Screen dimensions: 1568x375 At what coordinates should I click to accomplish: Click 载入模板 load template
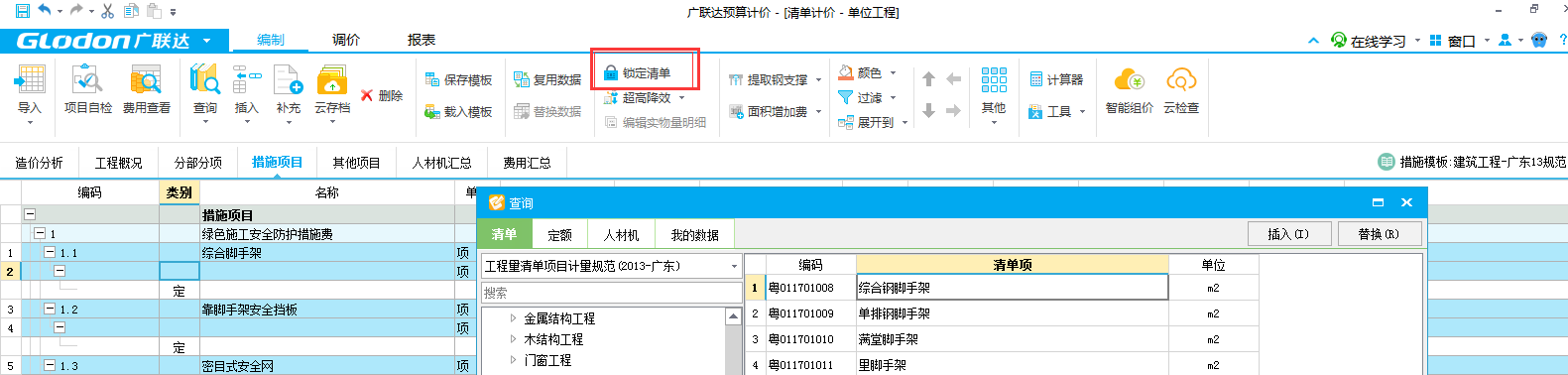pyautogui.click(x=458, y=112)
